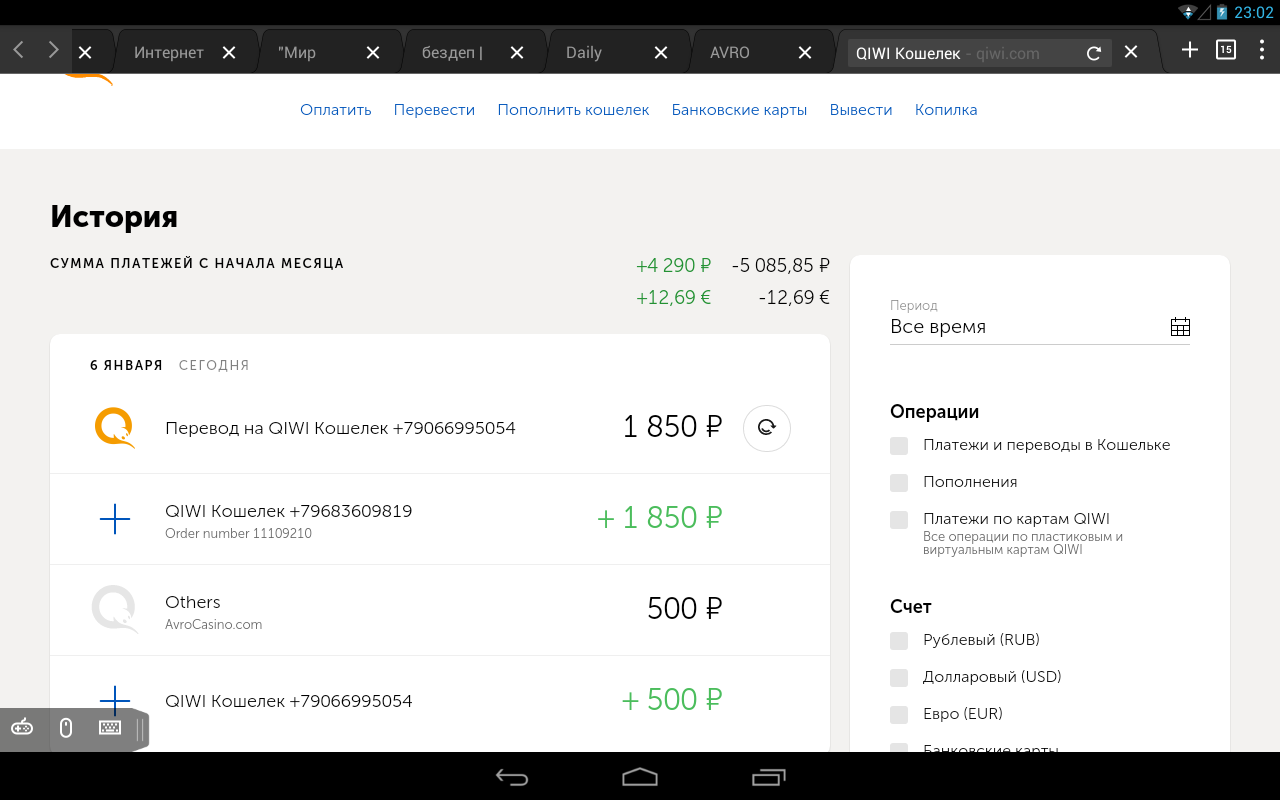Switch to the Daily browser tab
The image size is (1280, 800).
[x=584, y=53]
